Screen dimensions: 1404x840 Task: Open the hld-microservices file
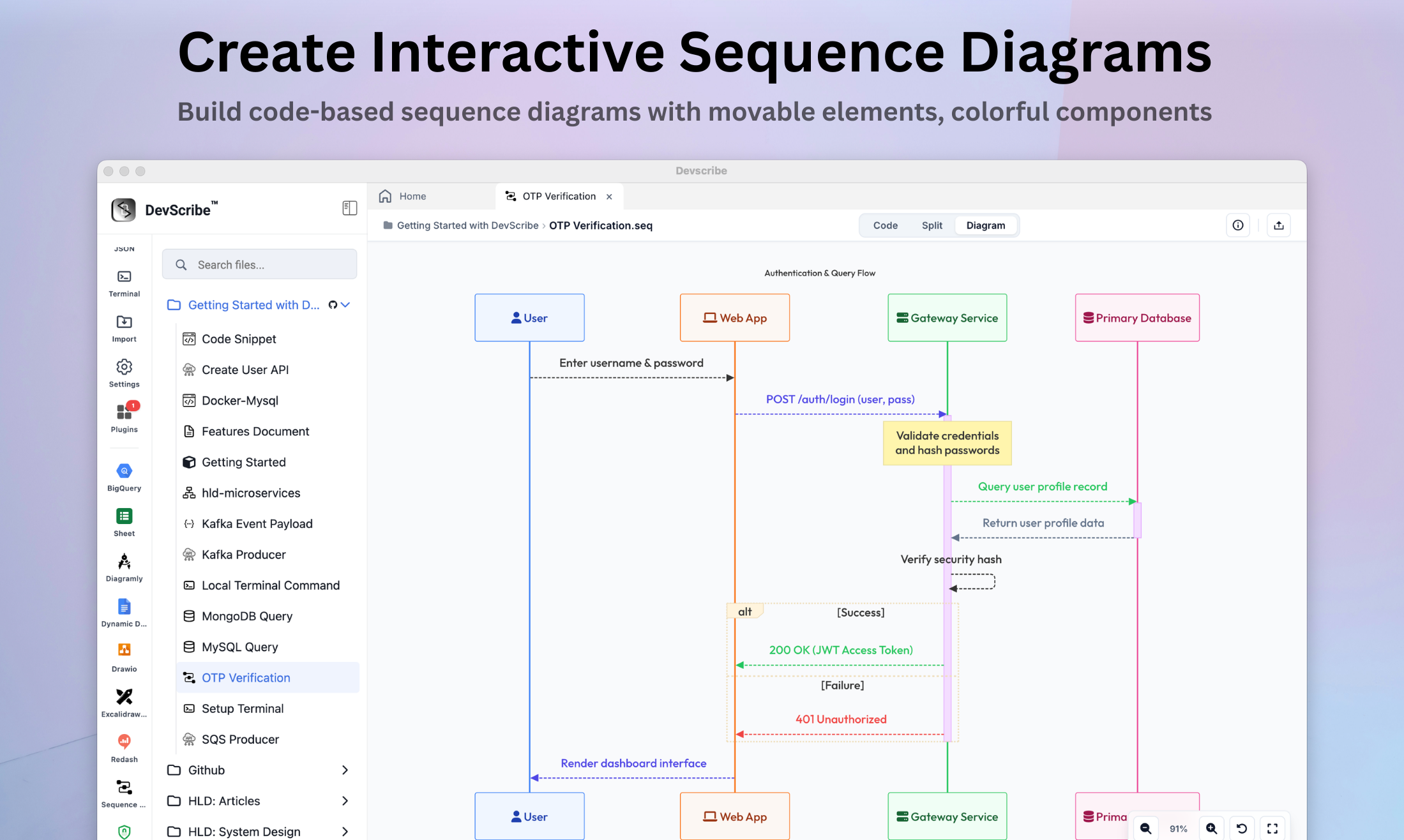tap(268, 493)
